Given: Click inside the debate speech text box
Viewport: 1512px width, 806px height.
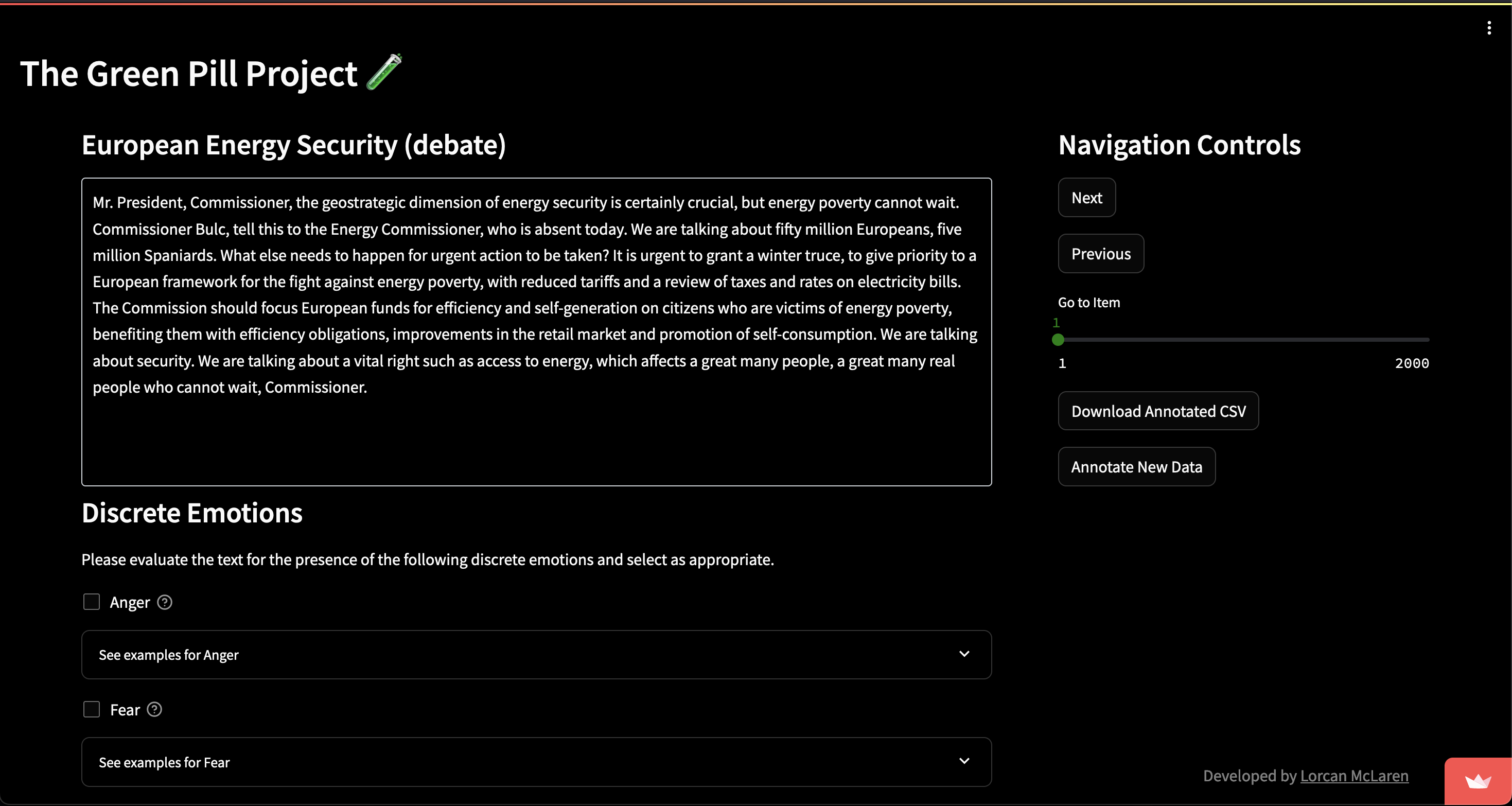Looking at the screenshot, I should click(x=536, y=331).
